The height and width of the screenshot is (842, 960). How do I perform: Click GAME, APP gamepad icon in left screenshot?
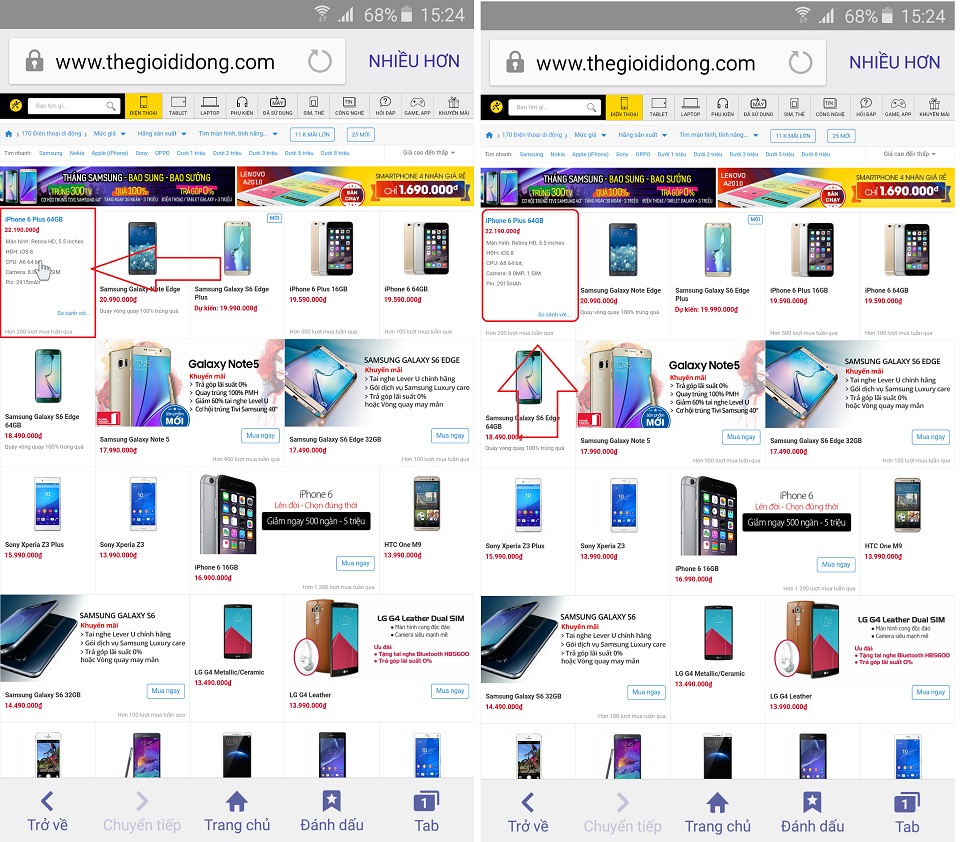coord(418,105)
